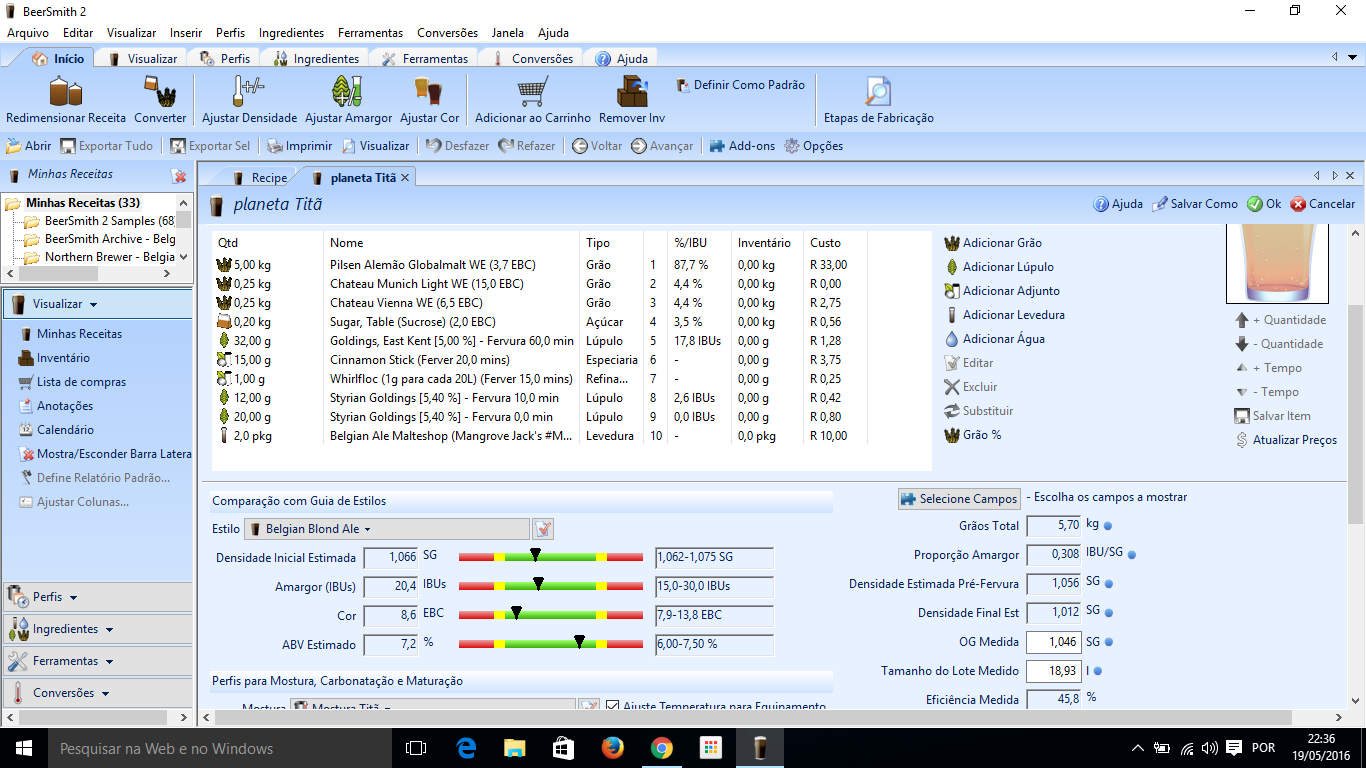Click Ajustar Cor beer glasses icon

(x=428, y=92)
